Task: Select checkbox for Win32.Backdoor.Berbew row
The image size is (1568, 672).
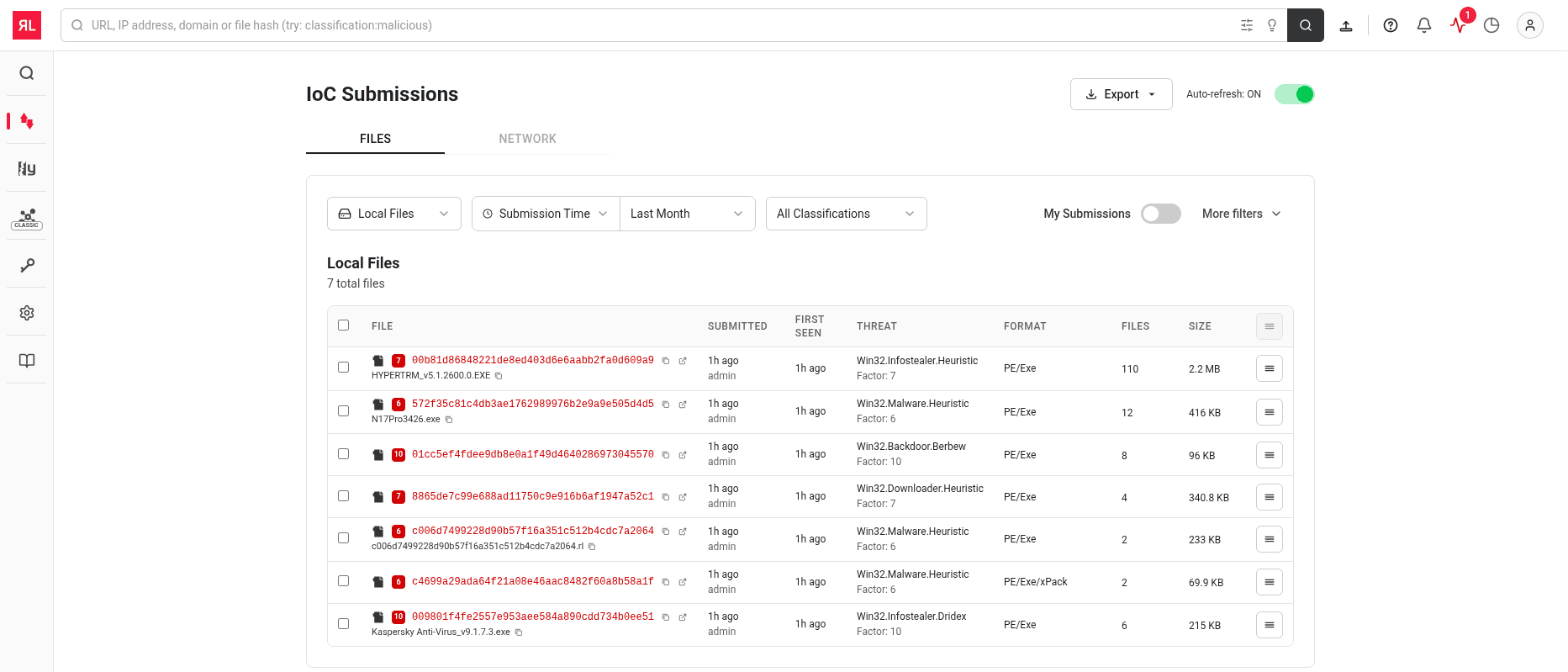Action: (344, 453)
